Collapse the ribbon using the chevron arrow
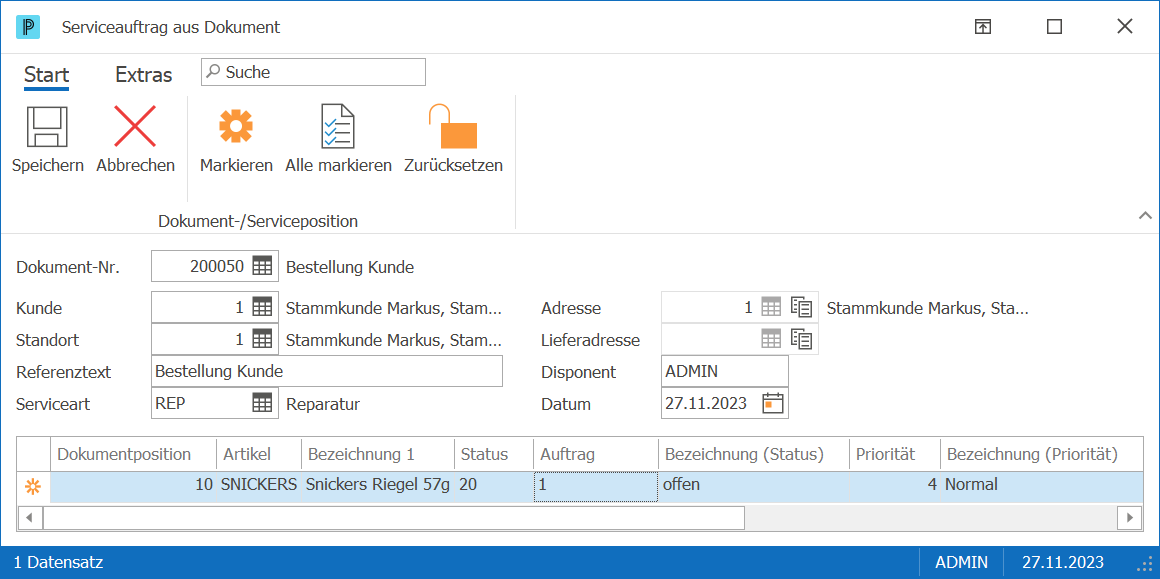This screenshot has width=1160, height=579. tap(1144, 216)
